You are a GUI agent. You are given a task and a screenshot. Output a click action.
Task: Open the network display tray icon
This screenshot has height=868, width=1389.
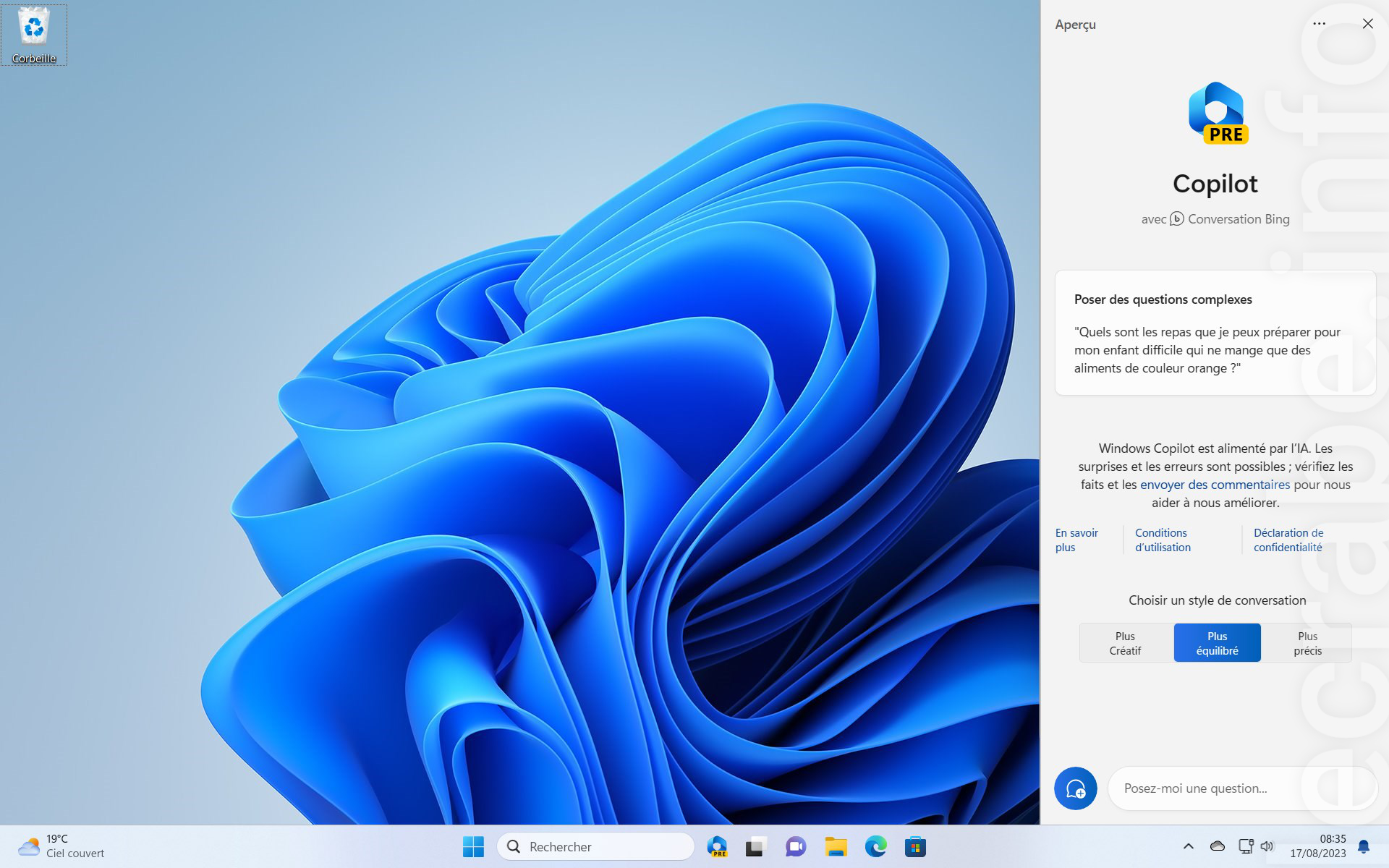tap(1246, 846)
